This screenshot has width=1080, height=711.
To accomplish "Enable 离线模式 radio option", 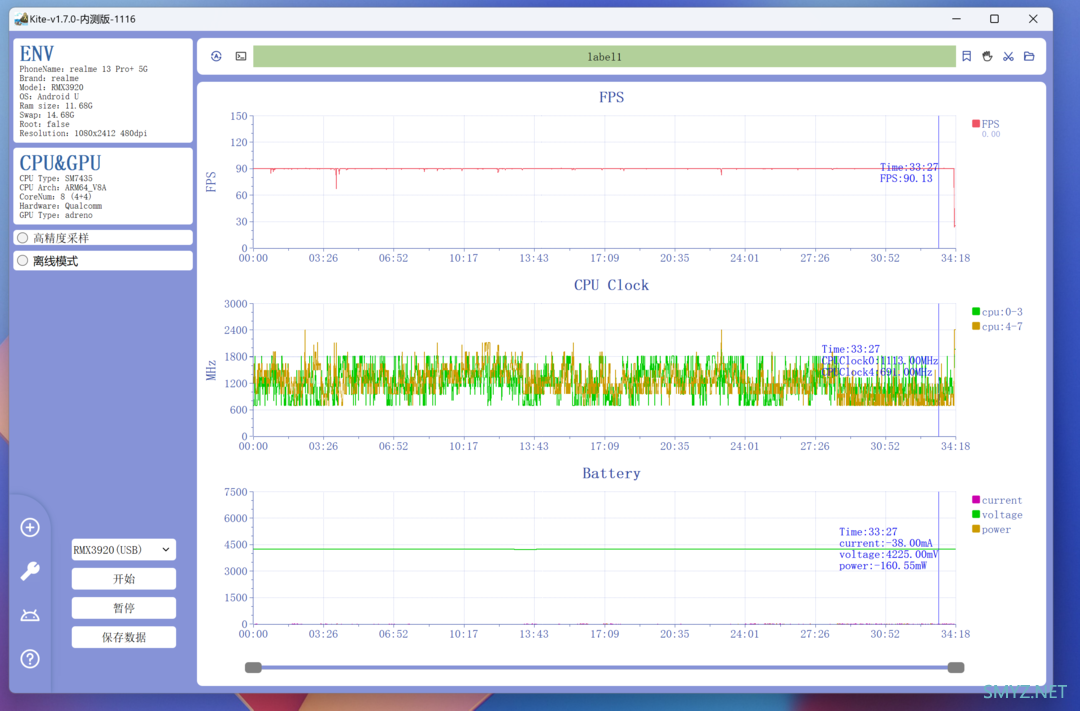I will [23, 261].
